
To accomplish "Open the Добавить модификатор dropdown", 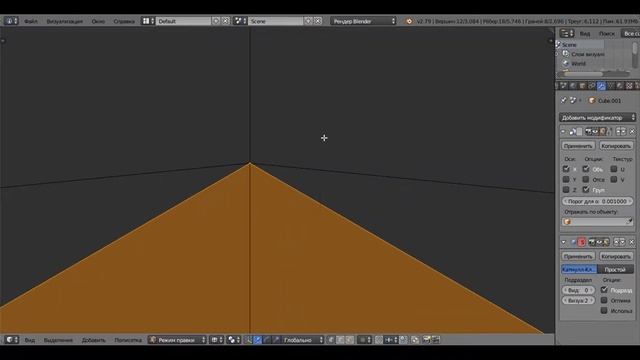I will coord(598,118).
